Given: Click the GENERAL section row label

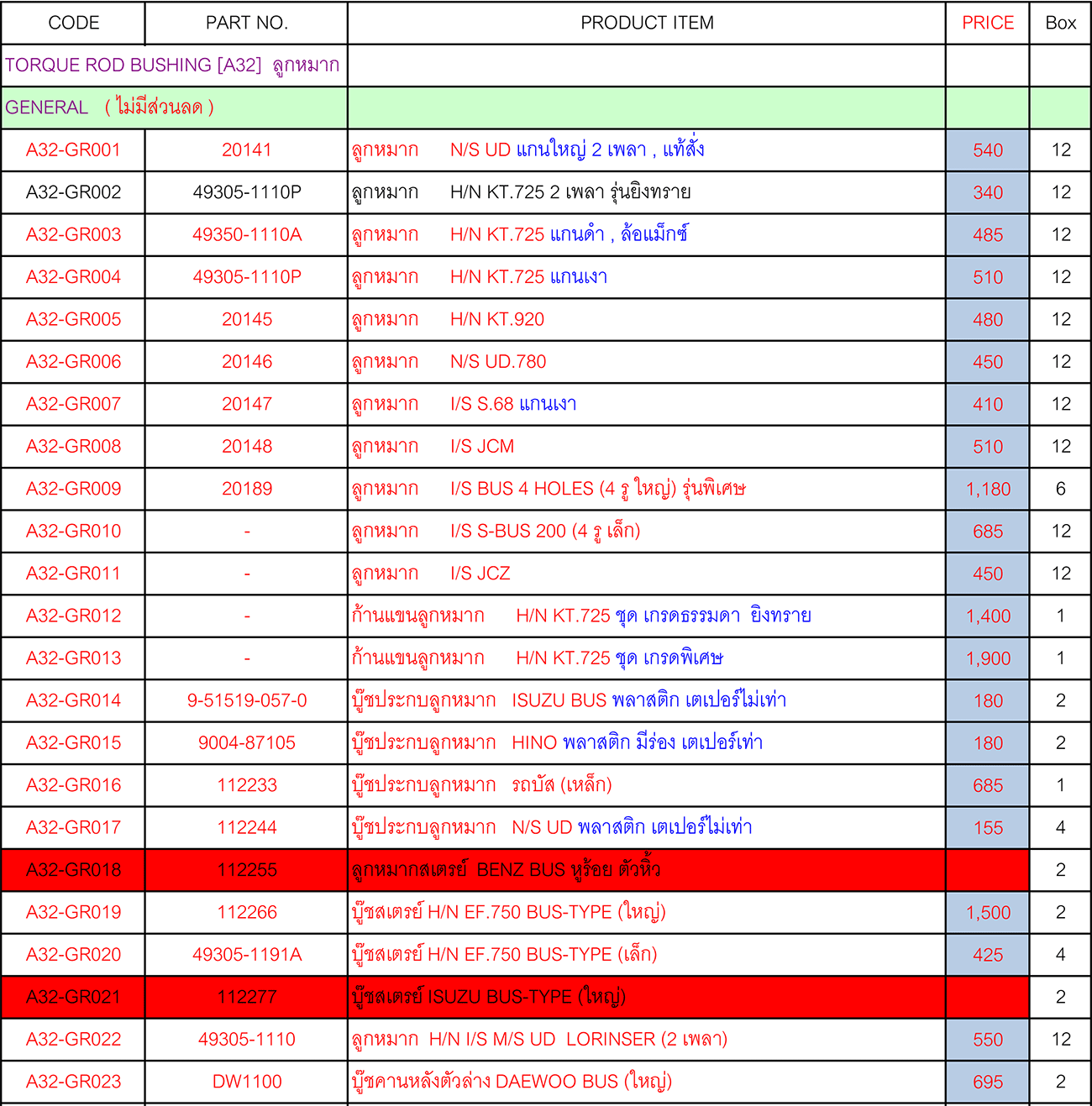Looking at the screenshot, I should coord(175,107).
